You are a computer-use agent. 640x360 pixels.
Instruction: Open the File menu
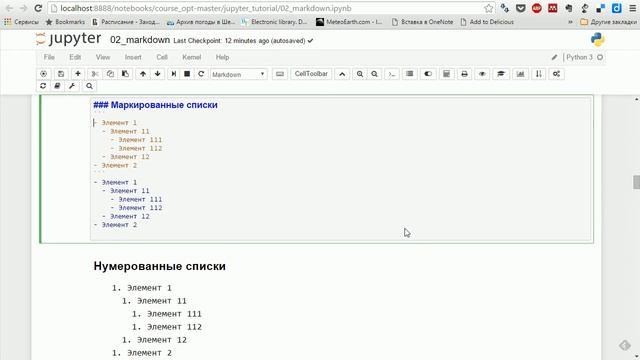49,57
